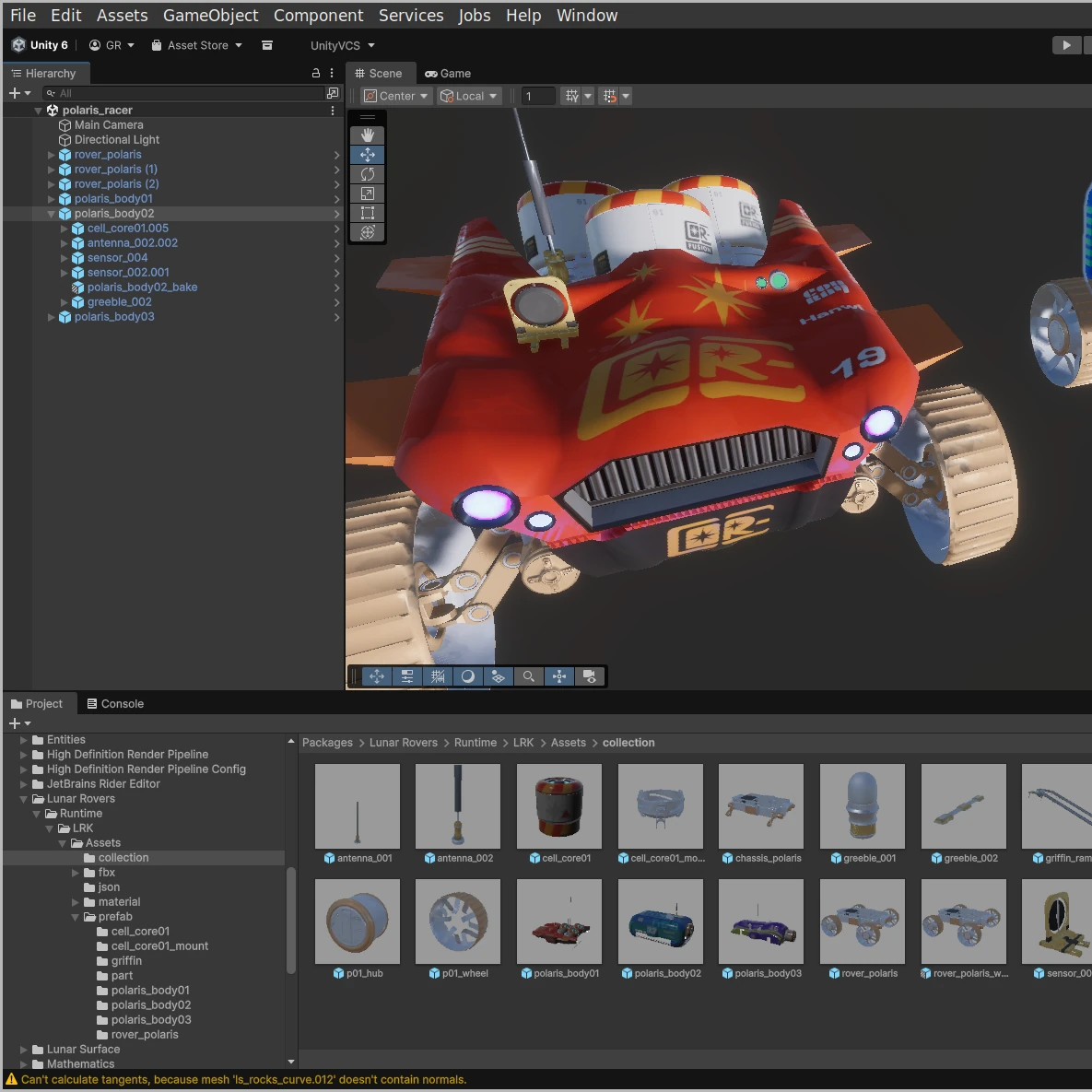1092x1092 pixels.
Task: Open the Center pivot mode dropdown
Action: click(x=396, y=96)
